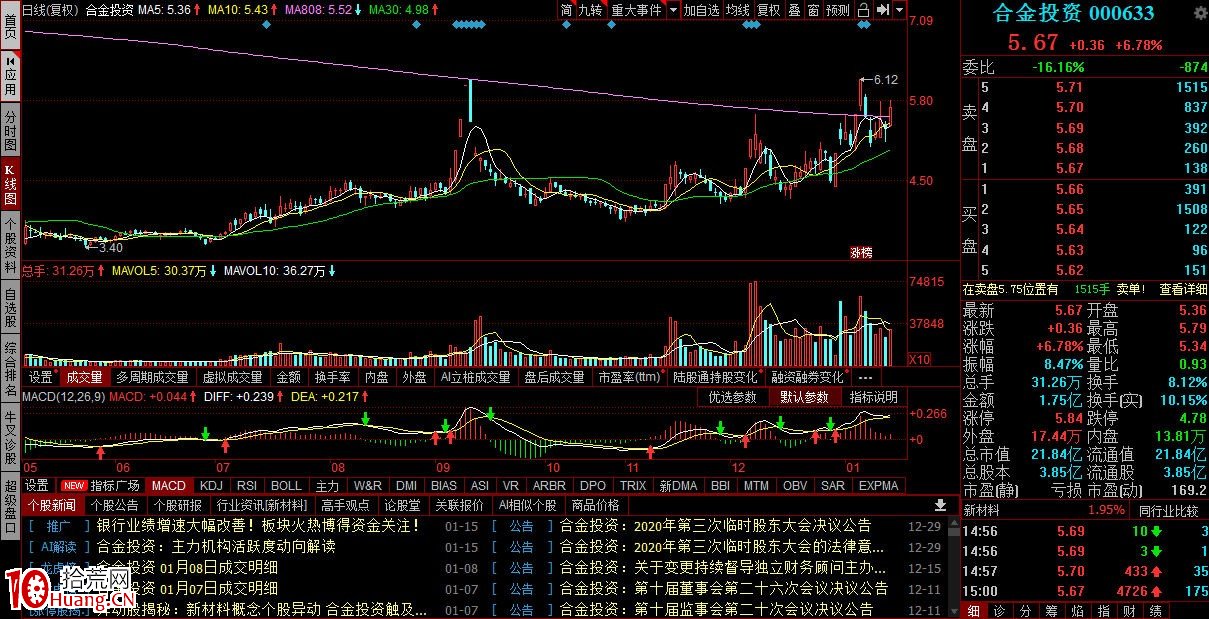Screen dimensions: 1209x619
Task: Select the 市盈率(ttm) tab
Action: click(x=629, y=378)
